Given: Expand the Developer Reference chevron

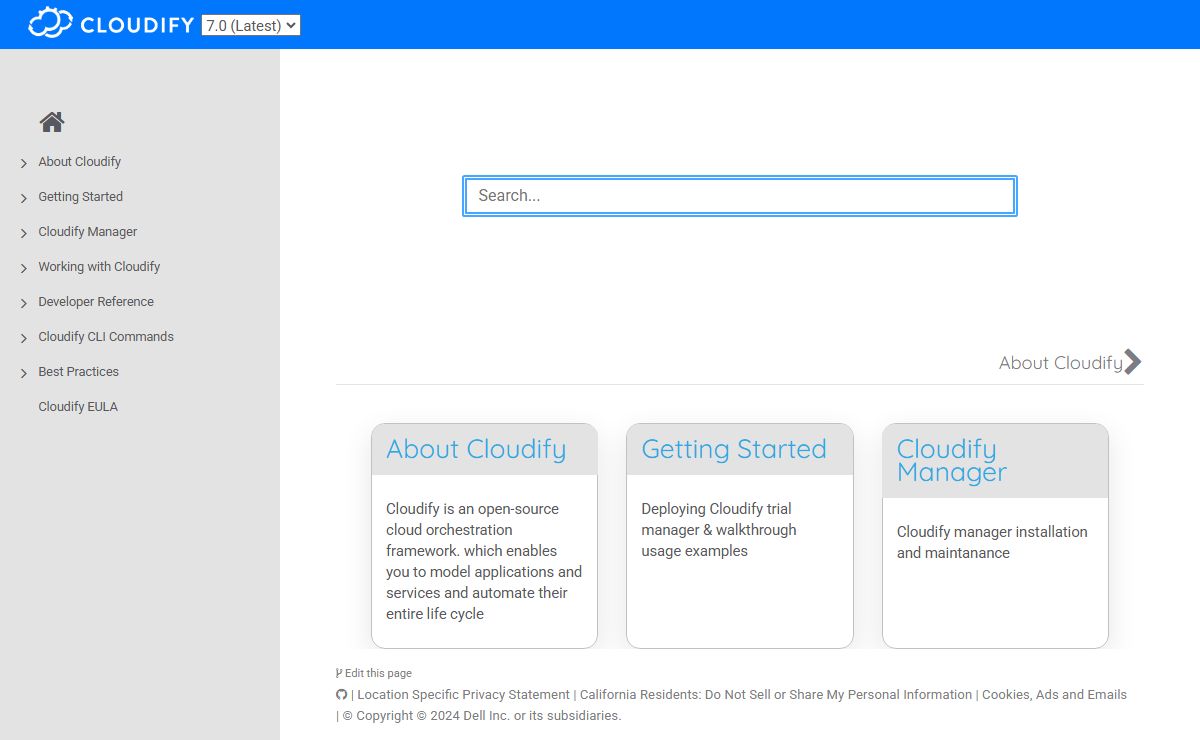Looking at the screenshot, I should [24, 303].
